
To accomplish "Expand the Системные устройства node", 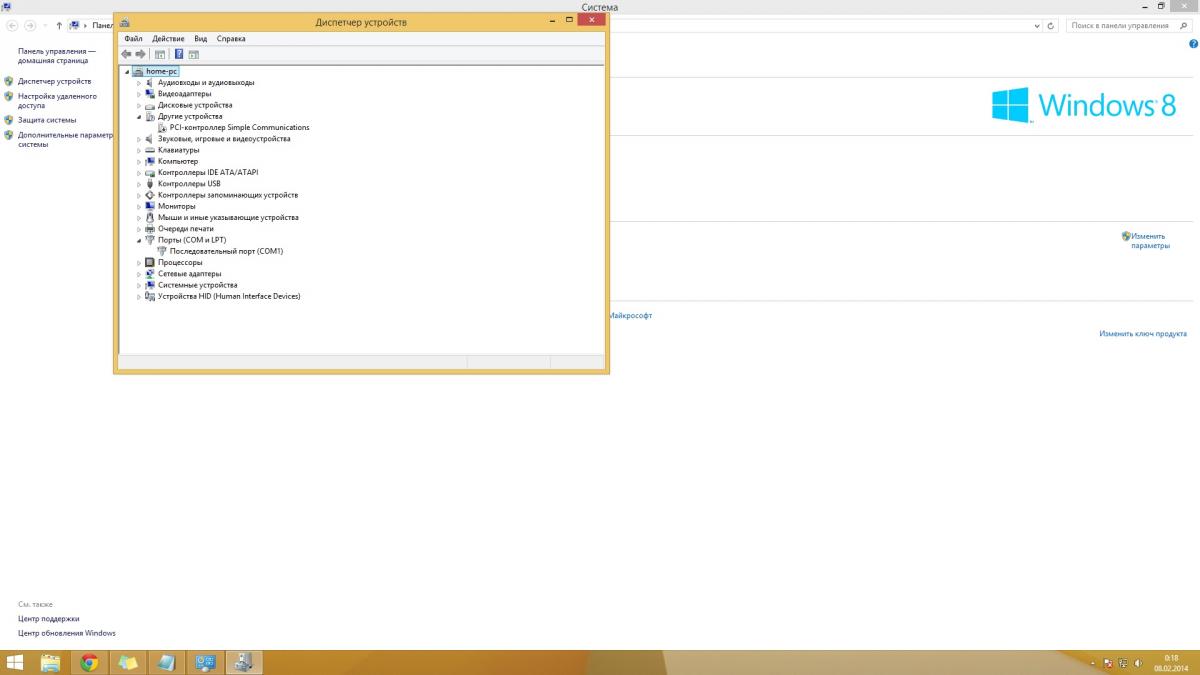I will (x=139, y=285).
